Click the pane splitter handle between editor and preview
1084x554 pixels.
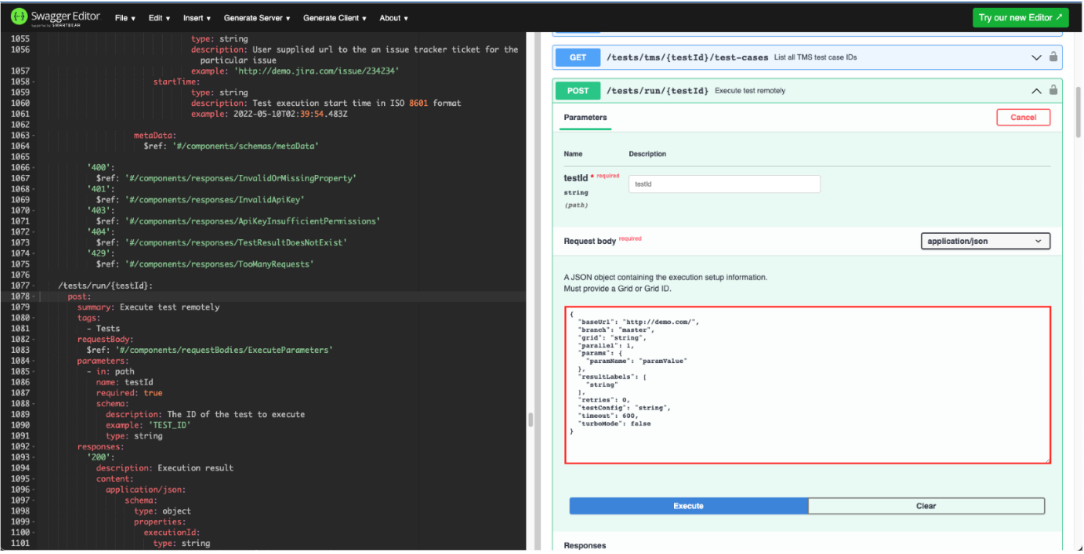531,419
